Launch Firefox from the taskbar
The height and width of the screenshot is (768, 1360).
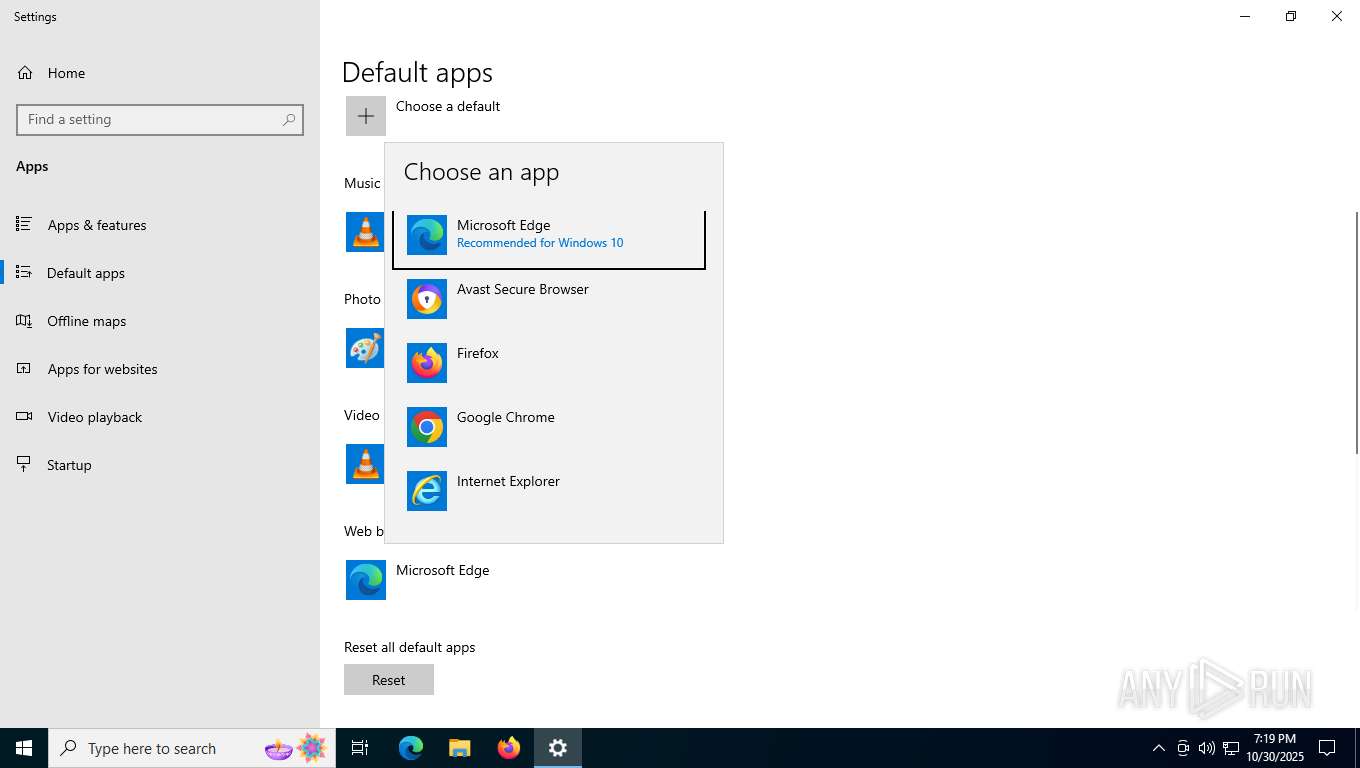(x=509, y=748)
